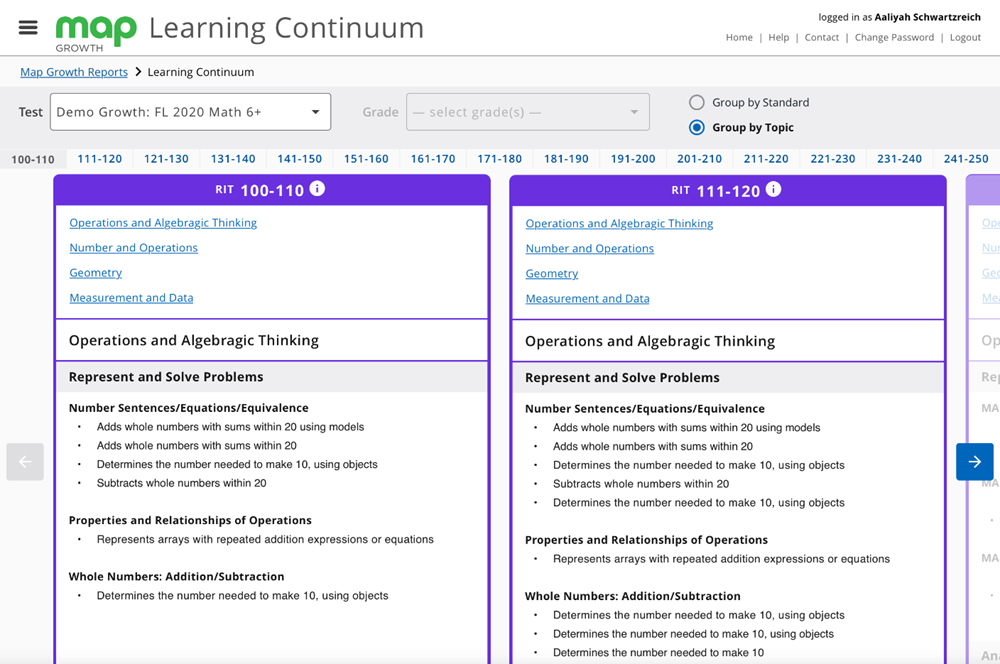Click the RIT 100-110 column header
This screenshot has height=664, width=1000.
point(272,190)
